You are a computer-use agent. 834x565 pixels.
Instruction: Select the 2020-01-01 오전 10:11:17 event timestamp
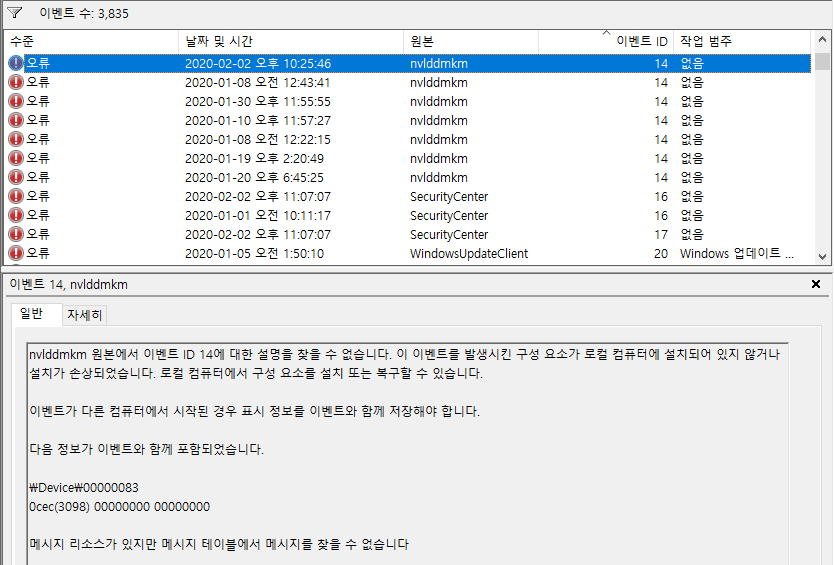click(x=257, y=215)
